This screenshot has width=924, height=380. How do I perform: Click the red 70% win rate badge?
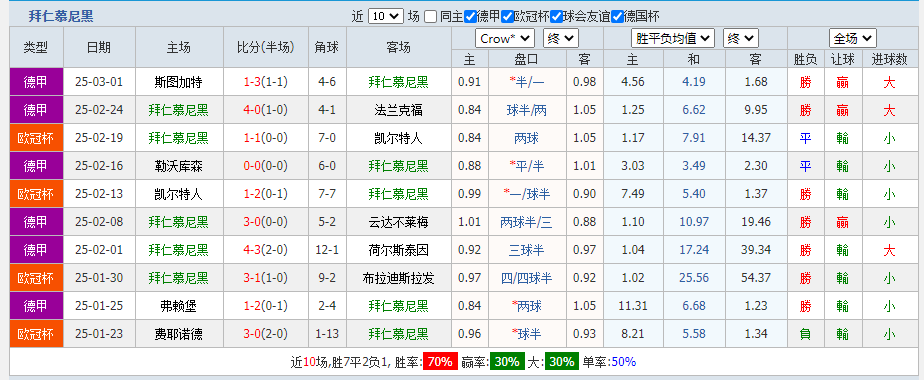pos(441,362)
